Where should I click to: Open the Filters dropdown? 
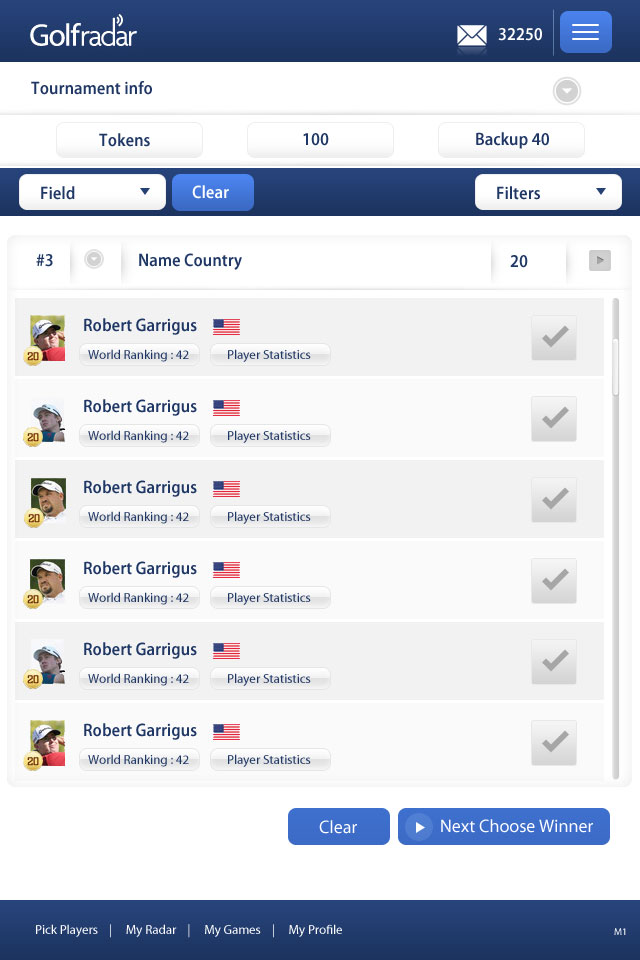(548, 193)
